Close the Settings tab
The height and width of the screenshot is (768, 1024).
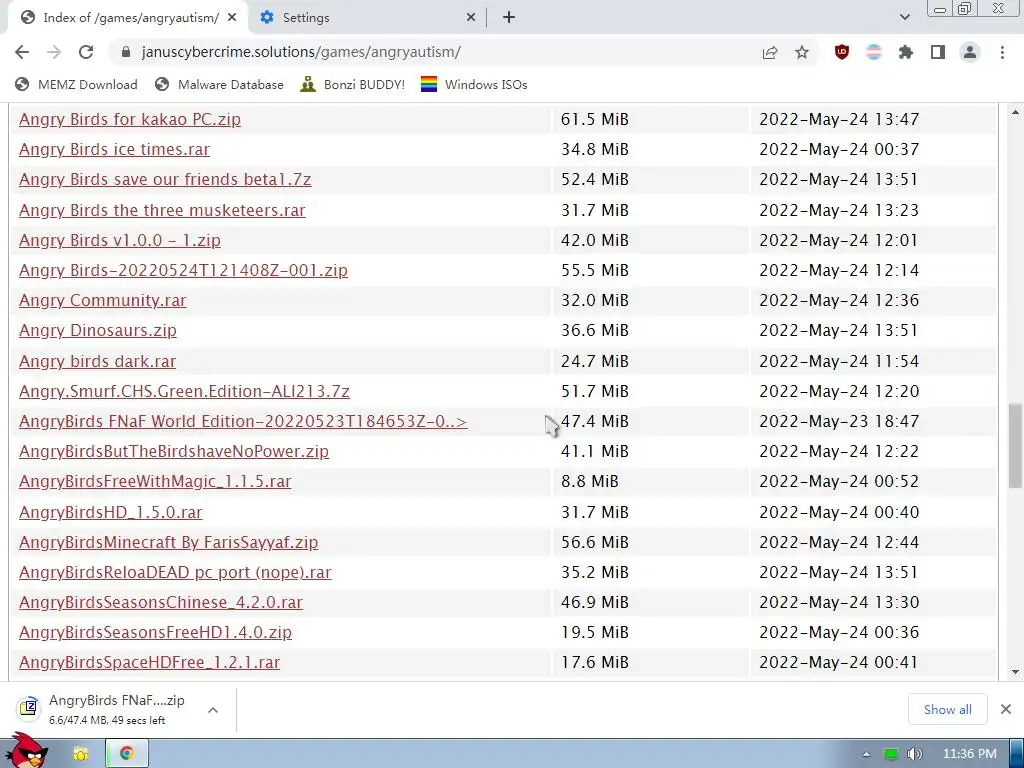click(x=471, y=18)
